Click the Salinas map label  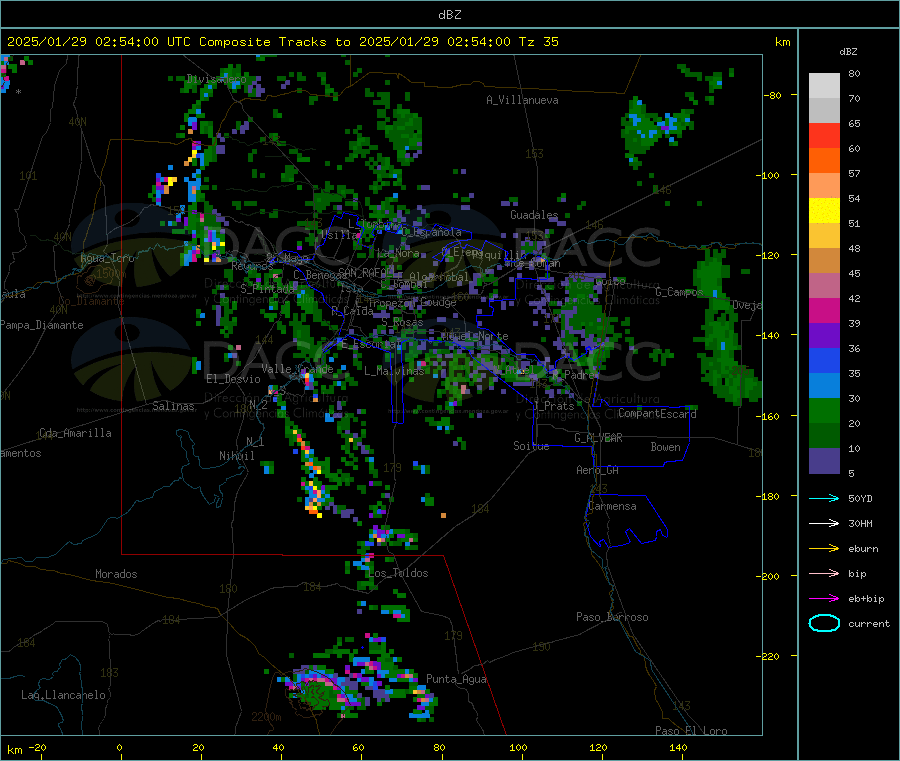[x=173, y=406]
